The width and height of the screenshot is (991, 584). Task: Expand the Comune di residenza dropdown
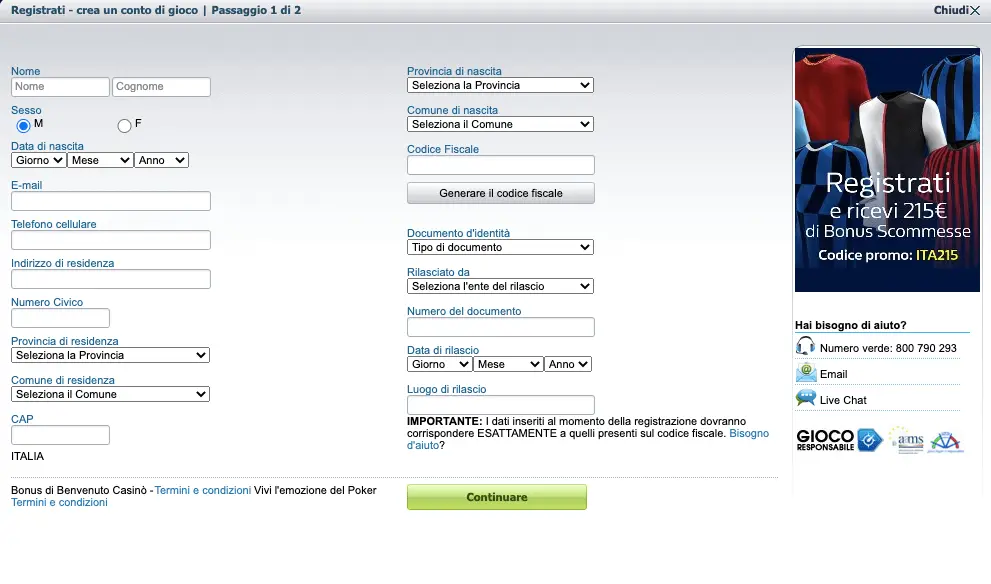110,394
